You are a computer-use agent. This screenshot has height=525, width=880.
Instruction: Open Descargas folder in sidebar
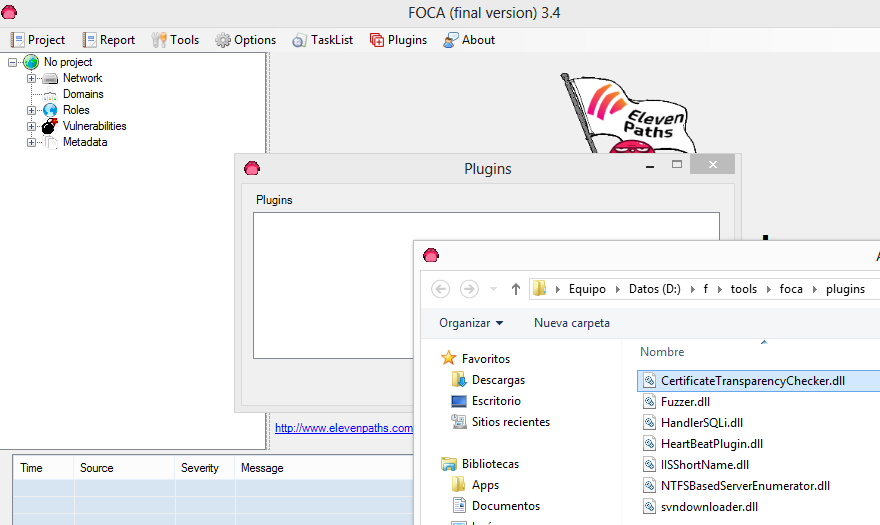click(x=498, y=380)
